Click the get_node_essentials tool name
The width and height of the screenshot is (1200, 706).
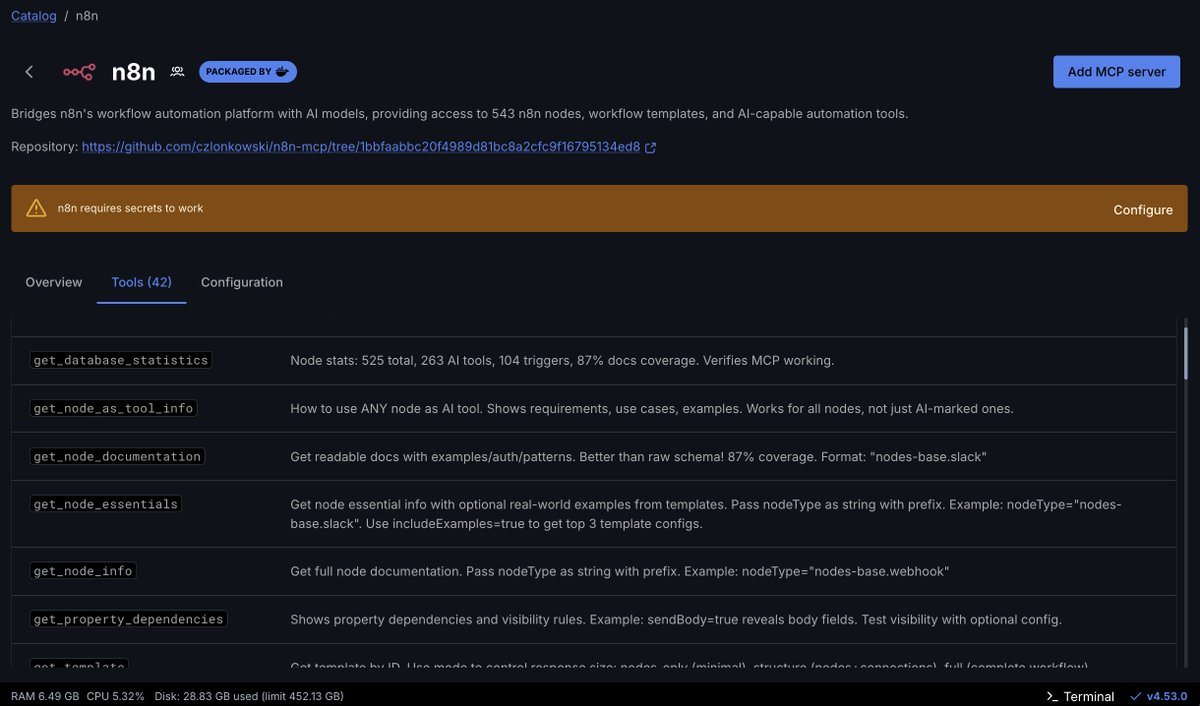[x=106, y=504]
